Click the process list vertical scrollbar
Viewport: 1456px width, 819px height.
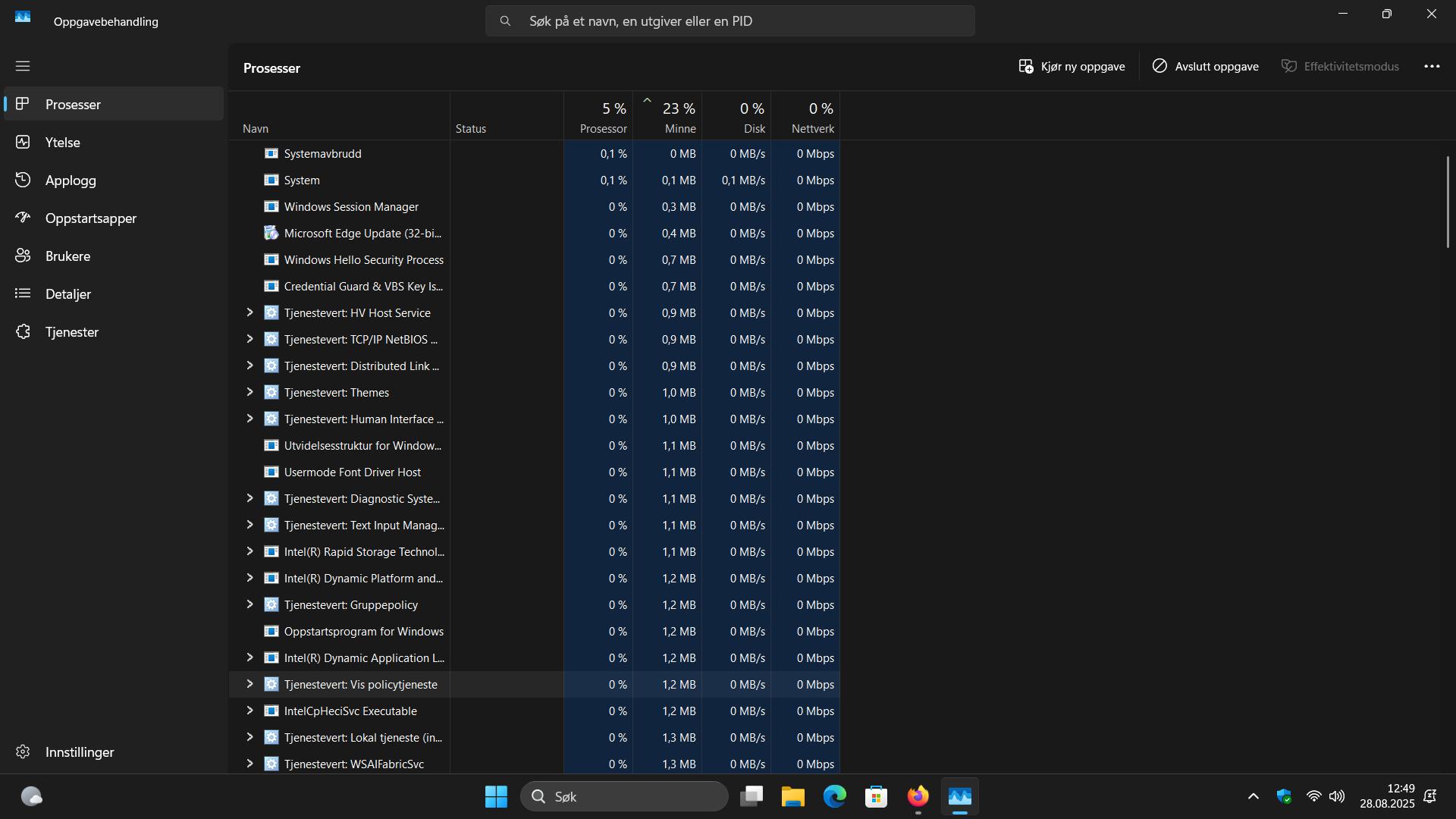pyautogui.click(x=1448, y=202)
